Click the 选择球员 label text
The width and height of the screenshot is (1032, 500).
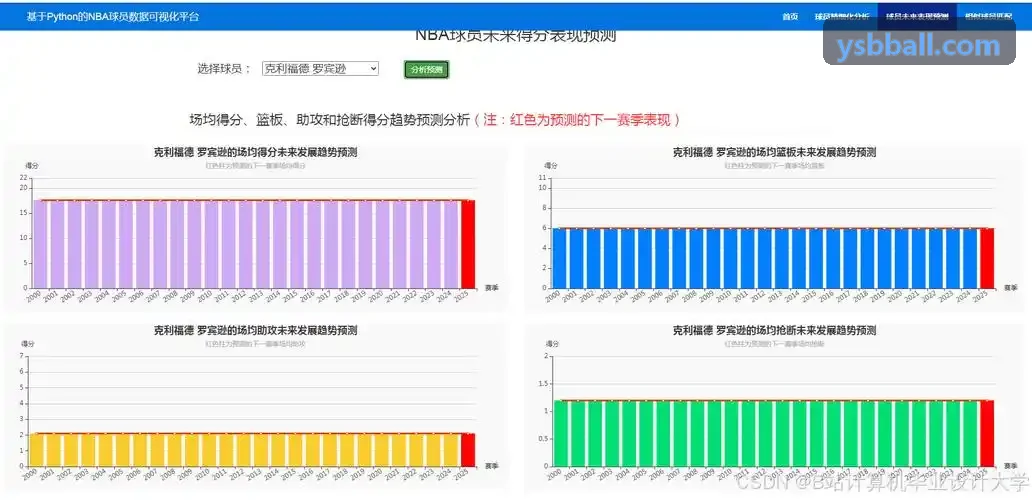point(224,68)
